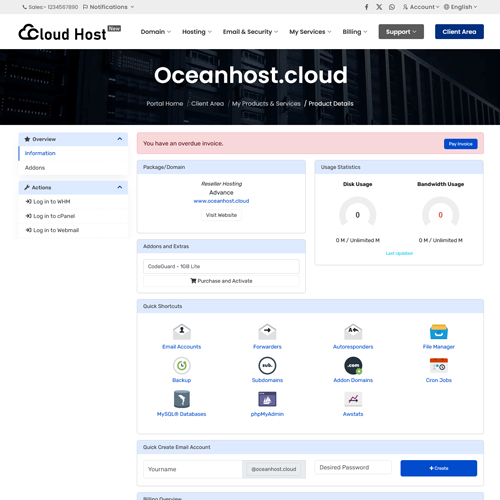Select Addons in the Overview sidebar
Image resolution: width=500 pixels, height=500 pixels.
[35, 168]
